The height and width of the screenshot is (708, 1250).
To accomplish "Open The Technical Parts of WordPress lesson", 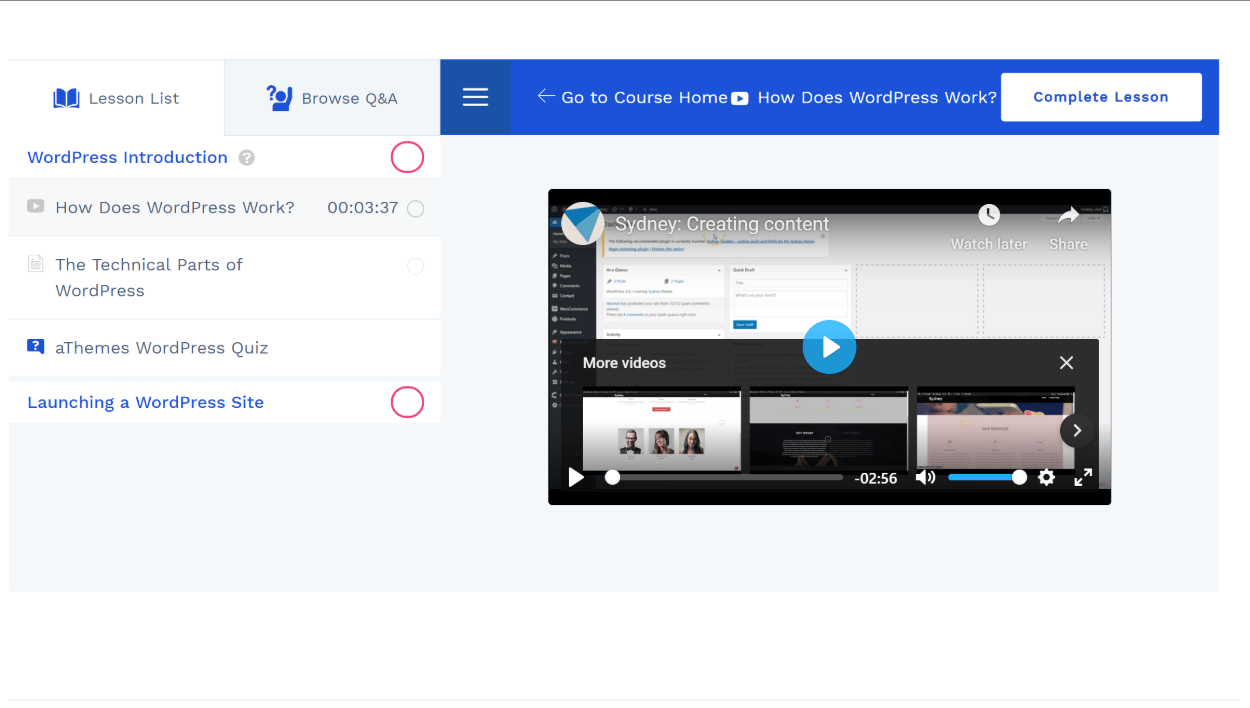I will (224, 278).
